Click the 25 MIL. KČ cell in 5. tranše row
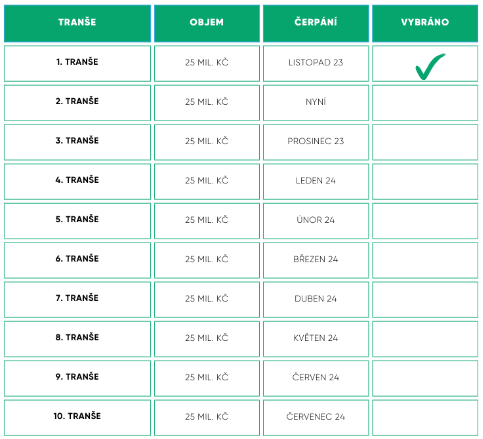The image size is (483, 439). [x=207, y=221]
